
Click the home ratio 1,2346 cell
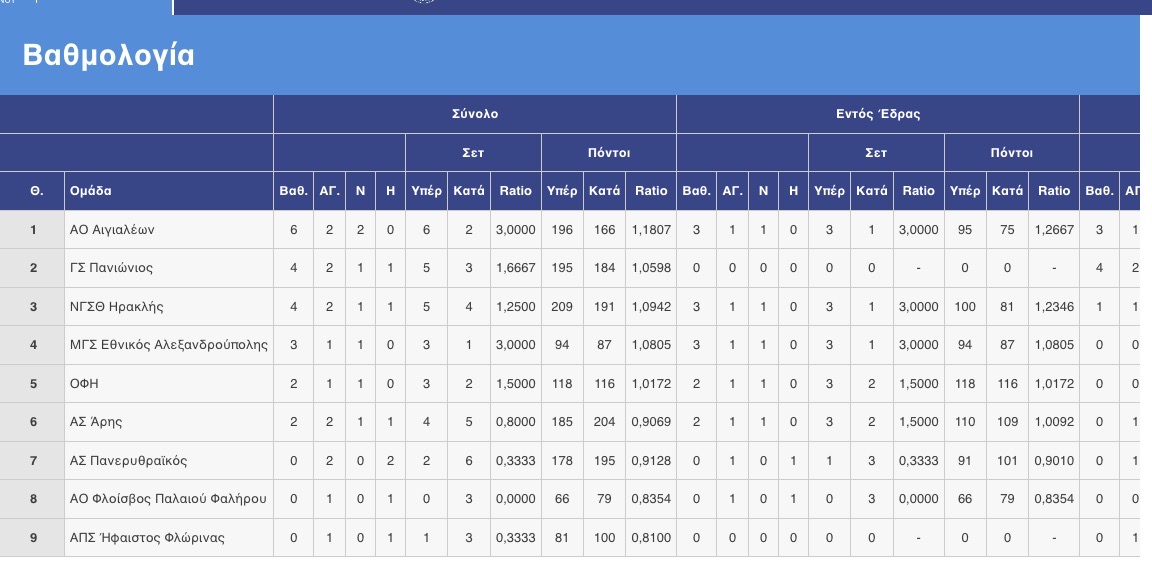click(x=1054, y=306)
